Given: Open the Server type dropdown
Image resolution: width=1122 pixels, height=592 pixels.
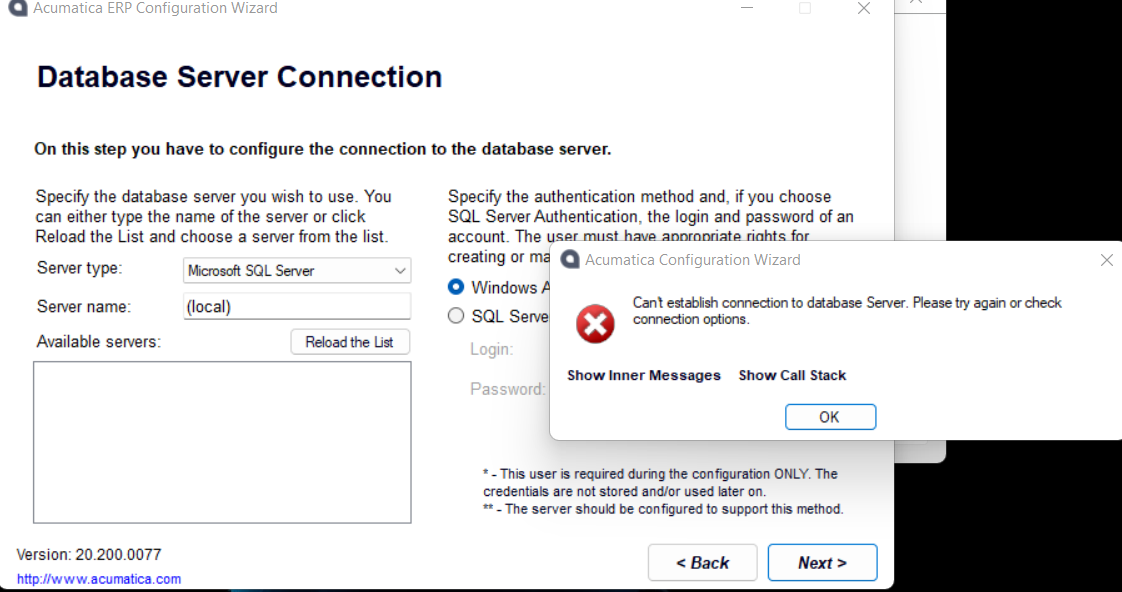Looking at the screenshot, I should pos(297,271).
